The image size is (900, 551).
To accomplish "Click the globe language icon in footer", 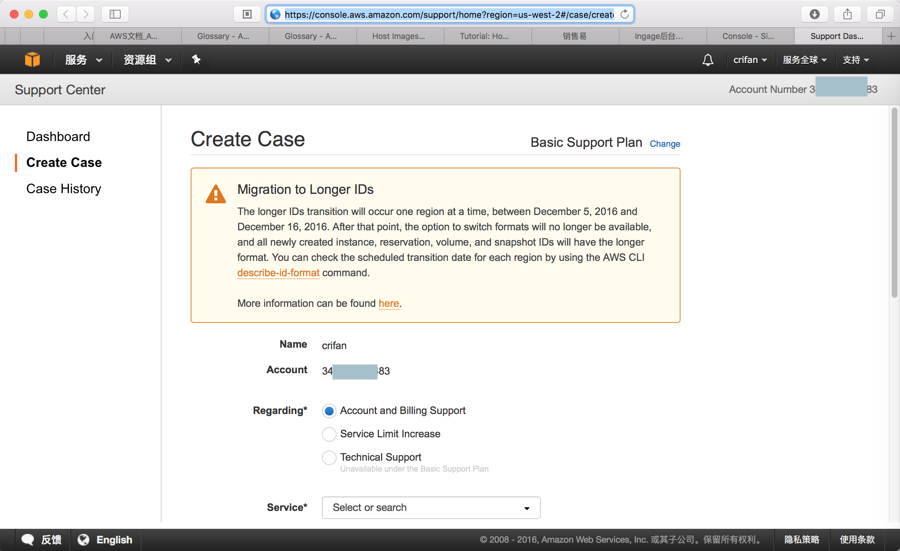I will [x=83, y=540].
